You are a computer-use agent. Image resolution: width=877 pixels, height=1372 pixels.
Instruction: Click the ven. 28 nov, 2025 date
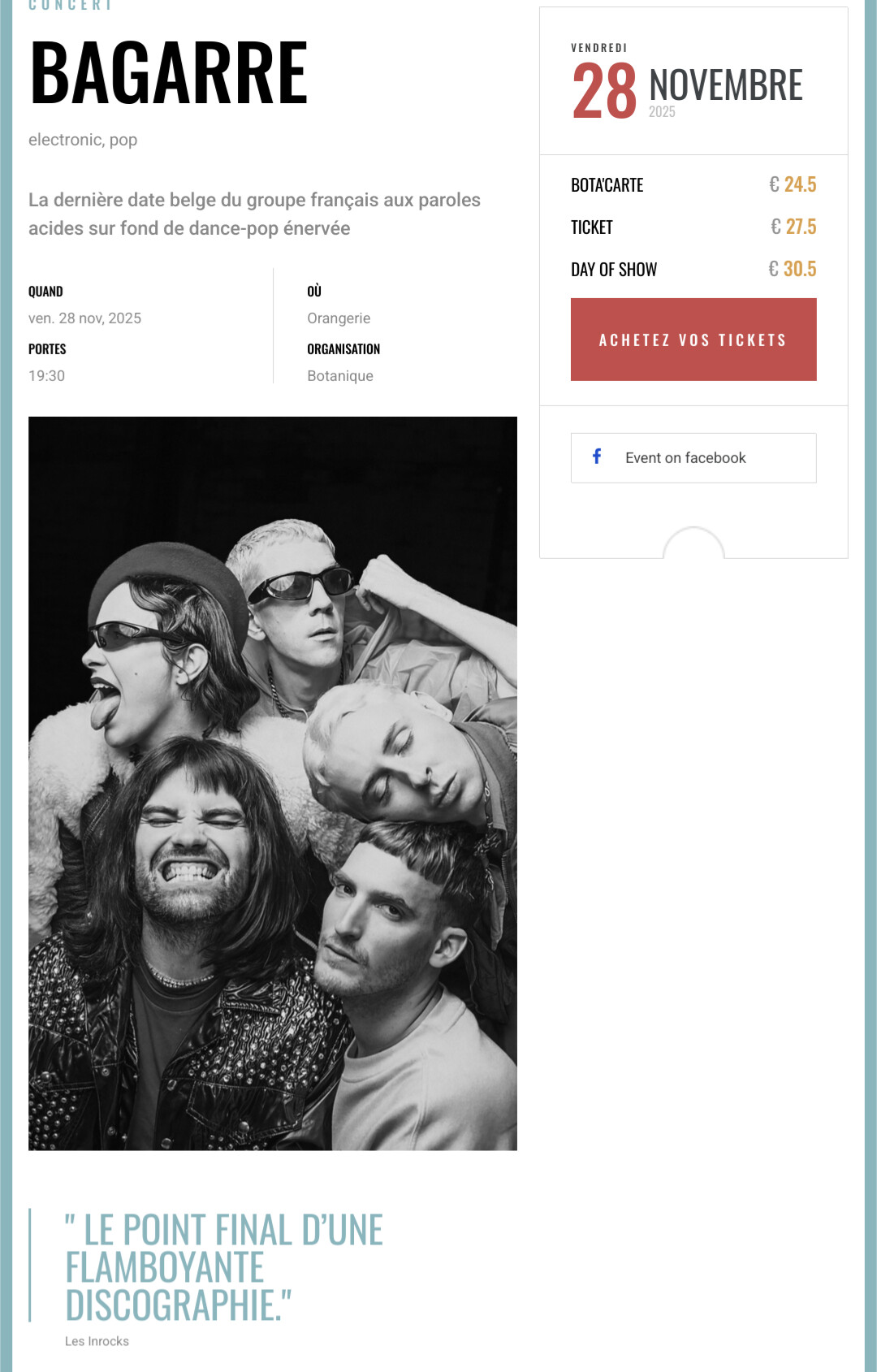pyautogui.click(x=84, y=318)
